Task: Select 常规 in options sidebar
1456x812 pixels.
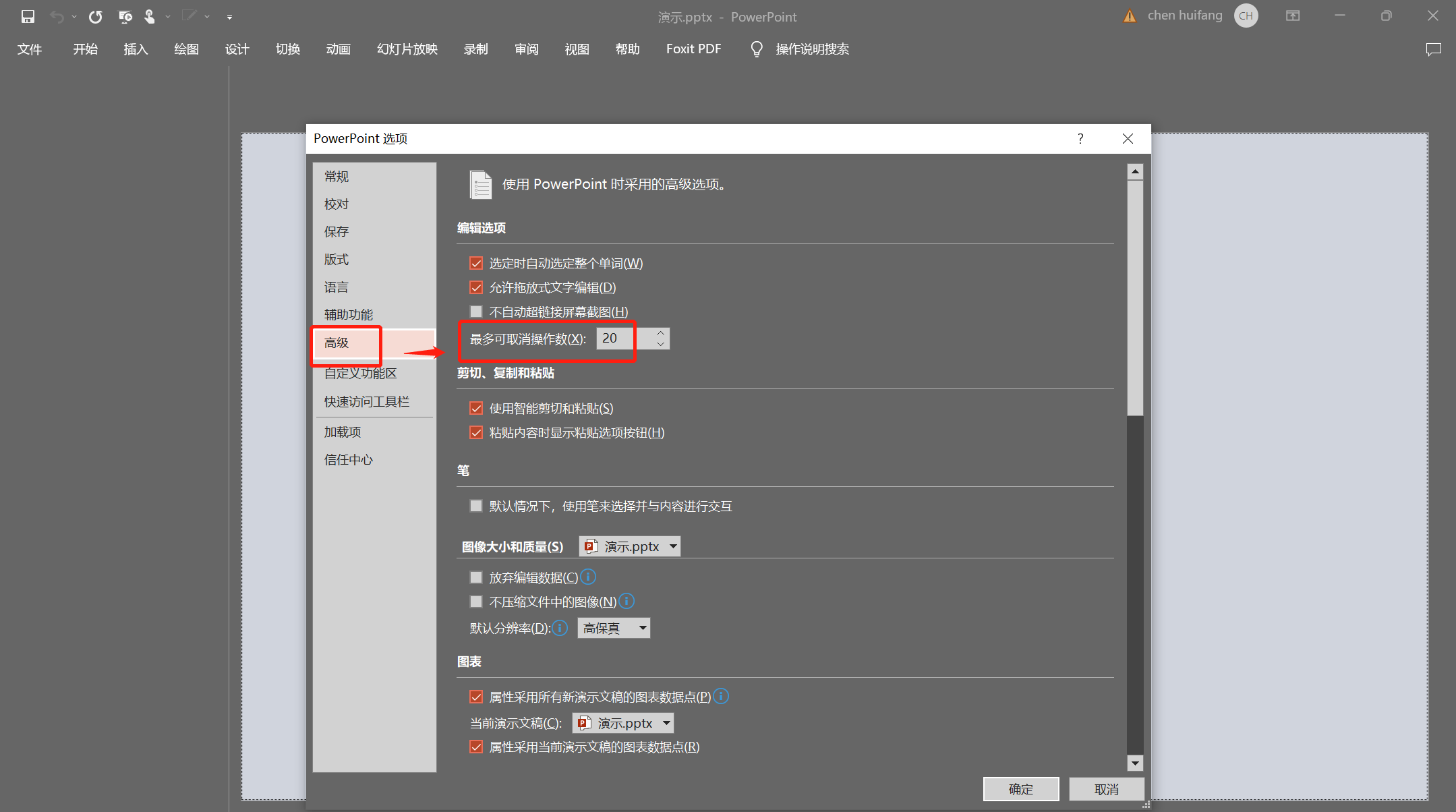Action: (x=374, y=177)
